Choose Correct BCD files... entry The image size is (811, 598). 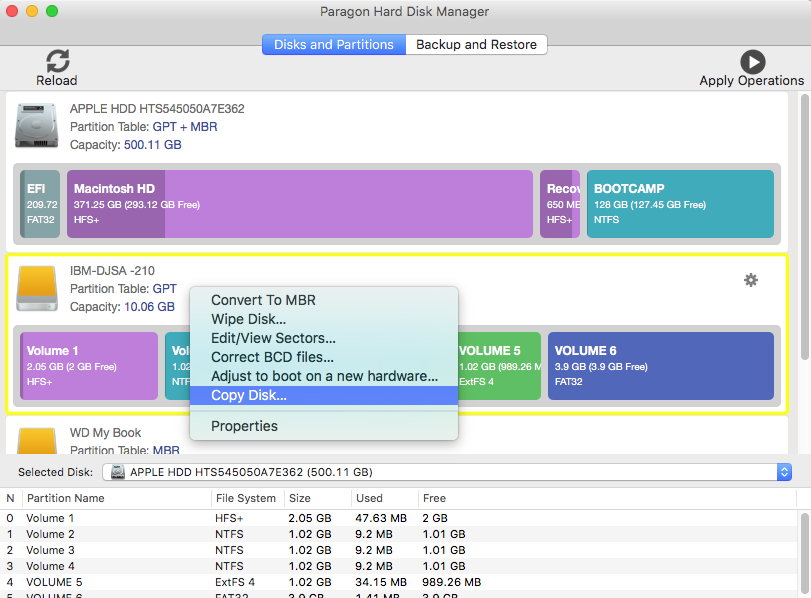[324, 357]
